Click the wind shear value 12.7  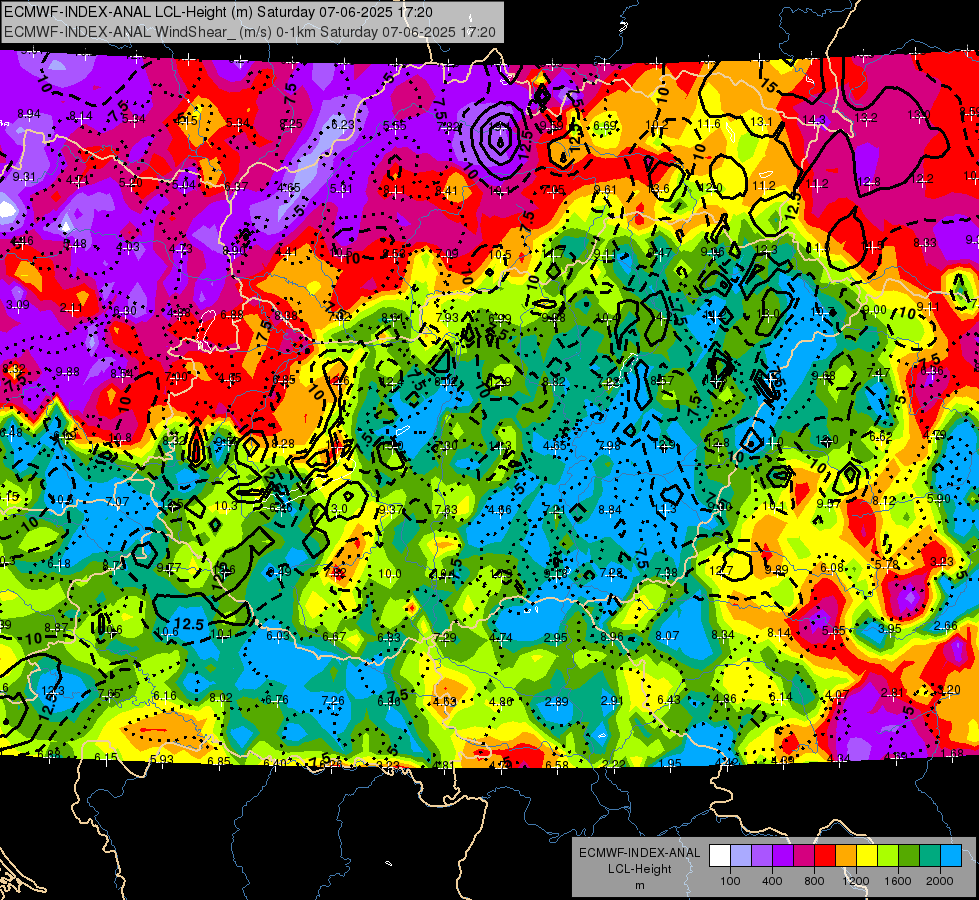click(721, 570)
